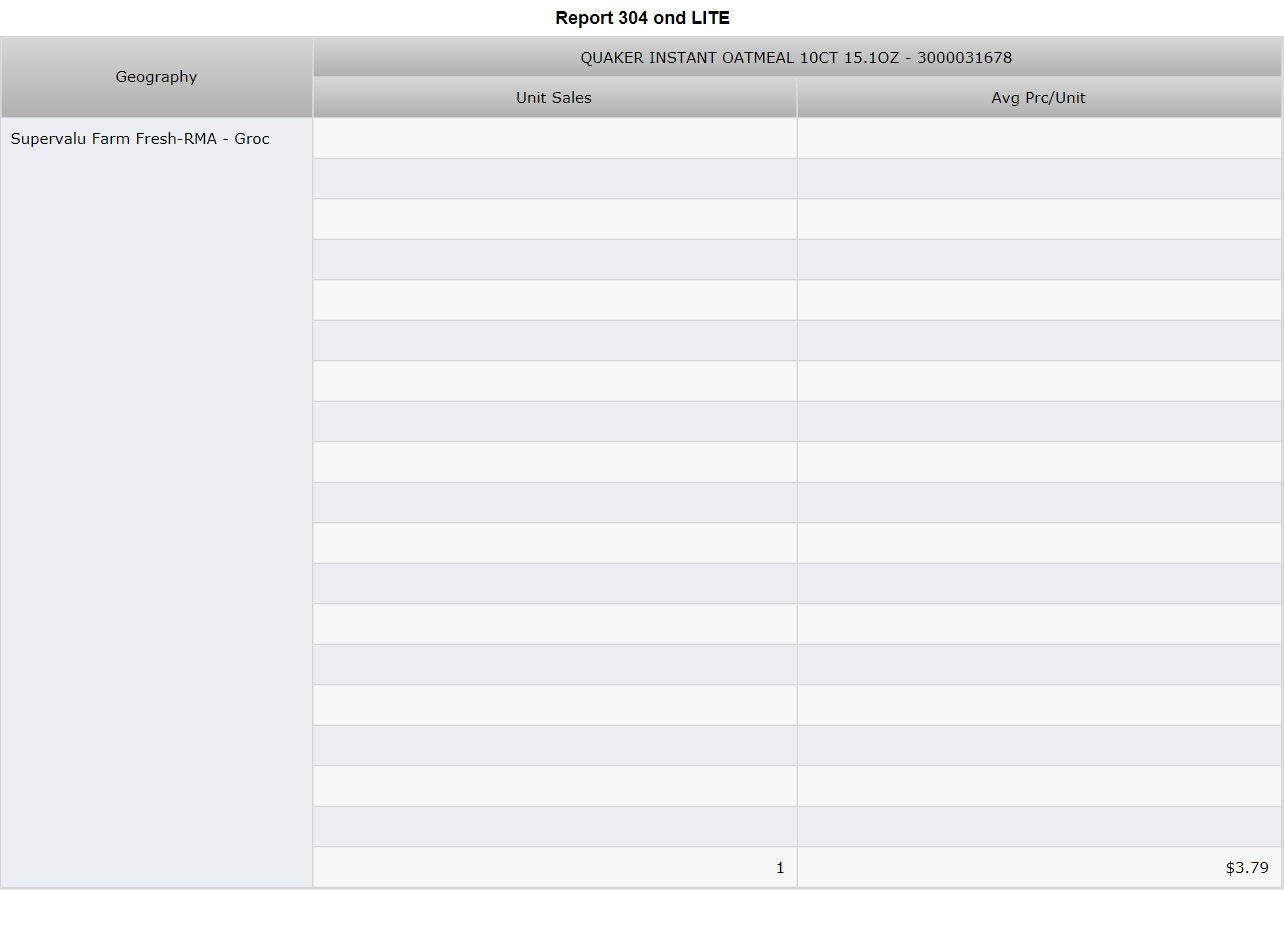The width and height of the screenshot is (1284, 946).
Task: Click the Report 304 ond LITE title
Action: coord(643,18)
